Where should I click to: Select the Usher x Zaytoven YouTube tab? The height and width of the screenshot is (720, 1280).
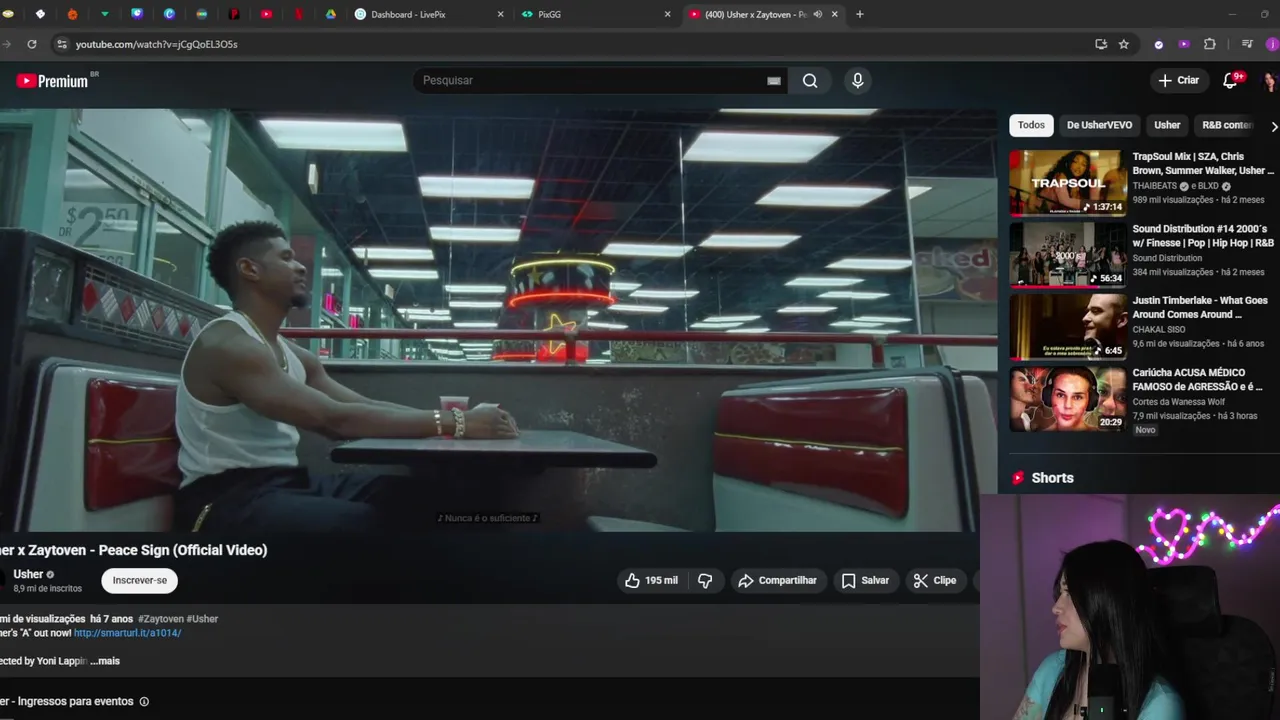click(x=765, y=14)
